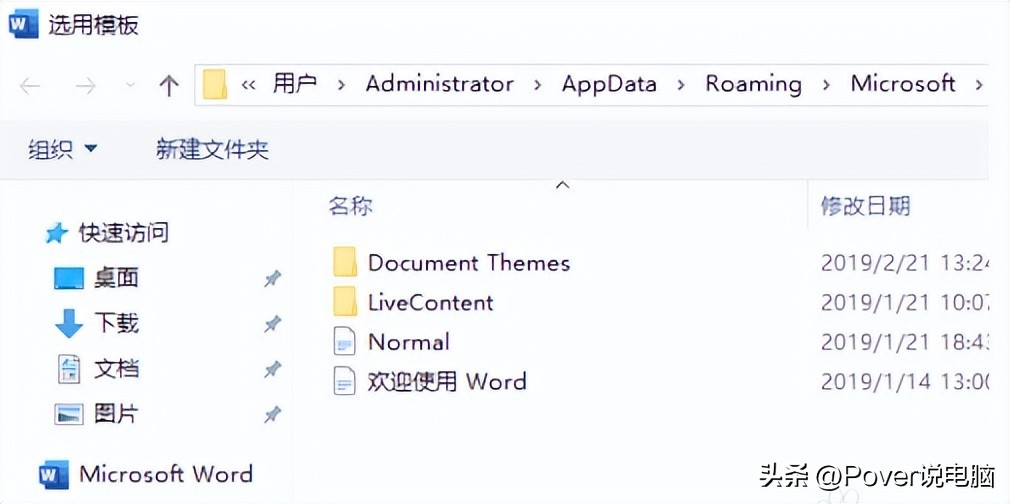Viewport: 1010px width, 504px height.
Task: Open the 组织 dropdown menu
Action: tap(62, 150)
